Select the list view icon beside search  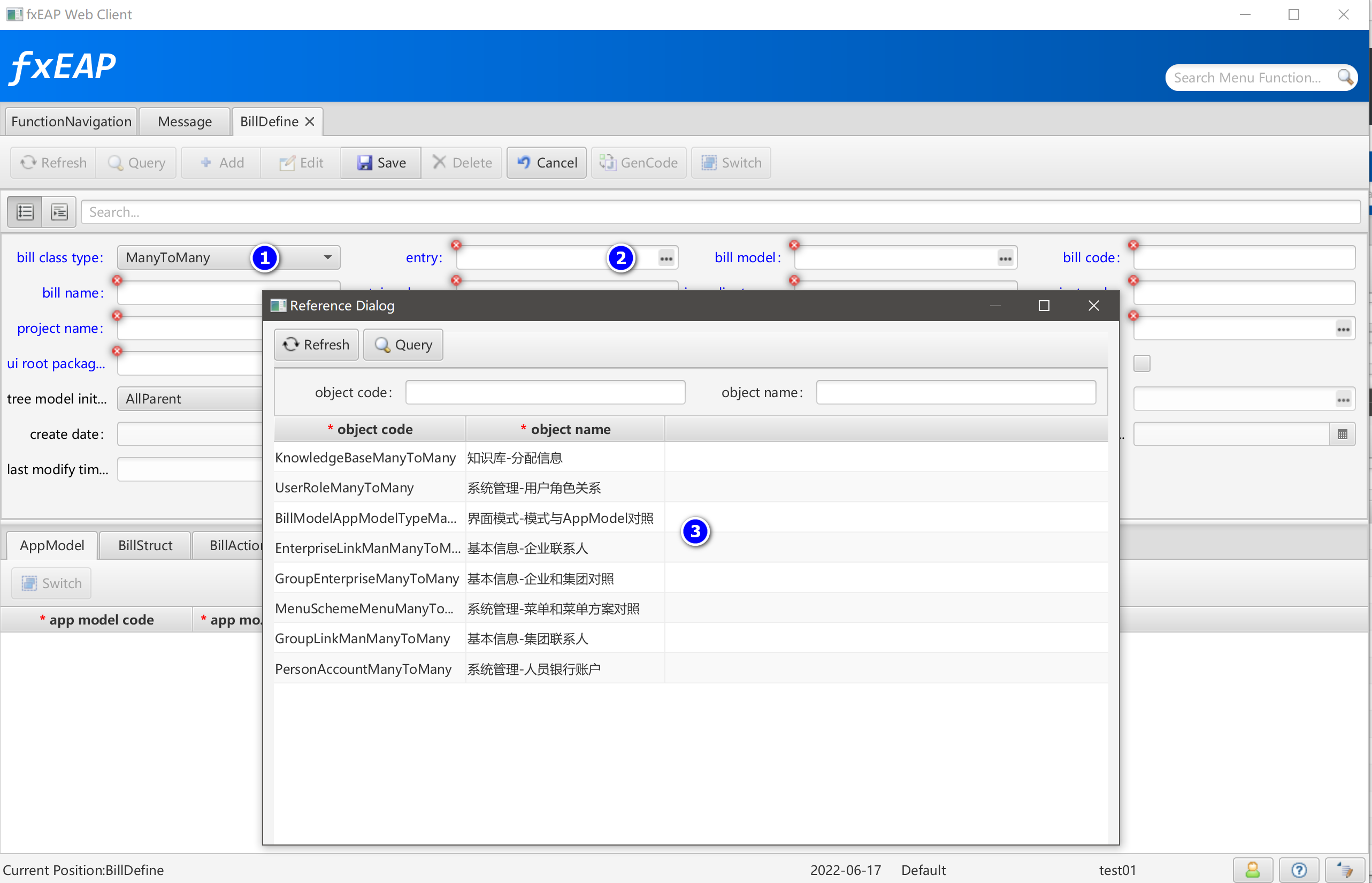pyautogui.click(x=25, y=212)
